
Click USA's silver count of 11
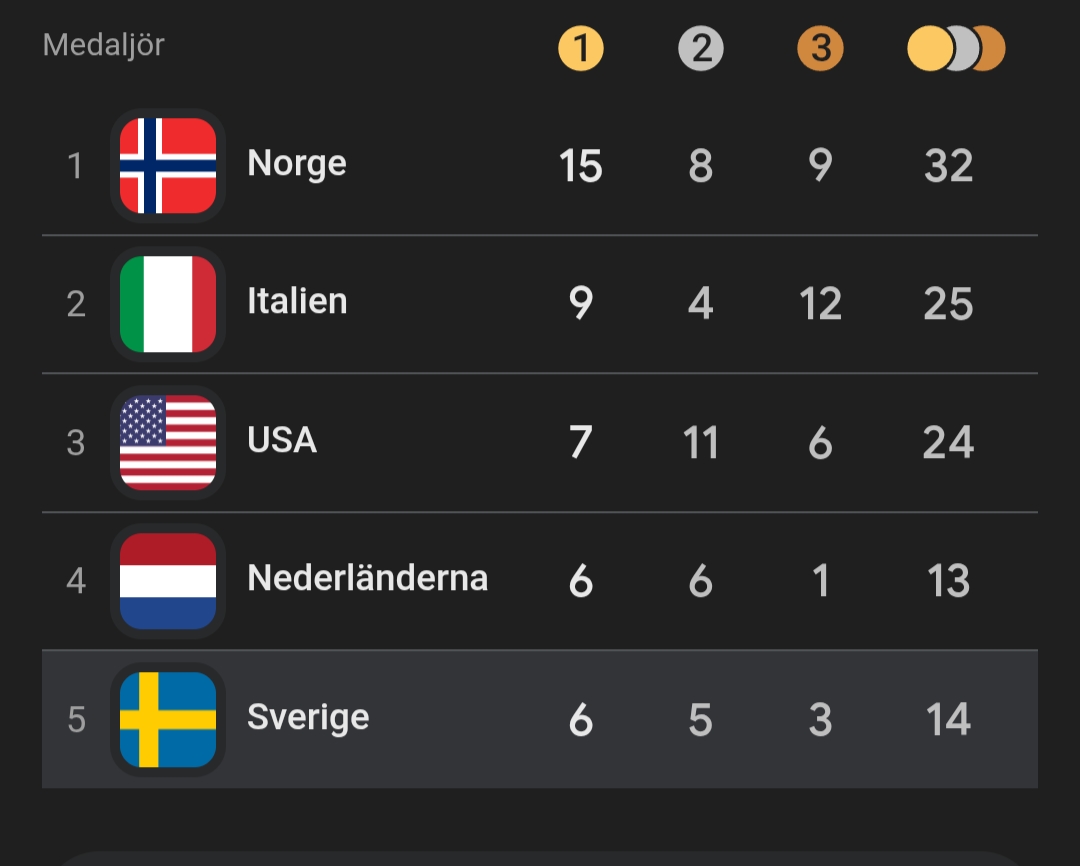click(701, 442)
